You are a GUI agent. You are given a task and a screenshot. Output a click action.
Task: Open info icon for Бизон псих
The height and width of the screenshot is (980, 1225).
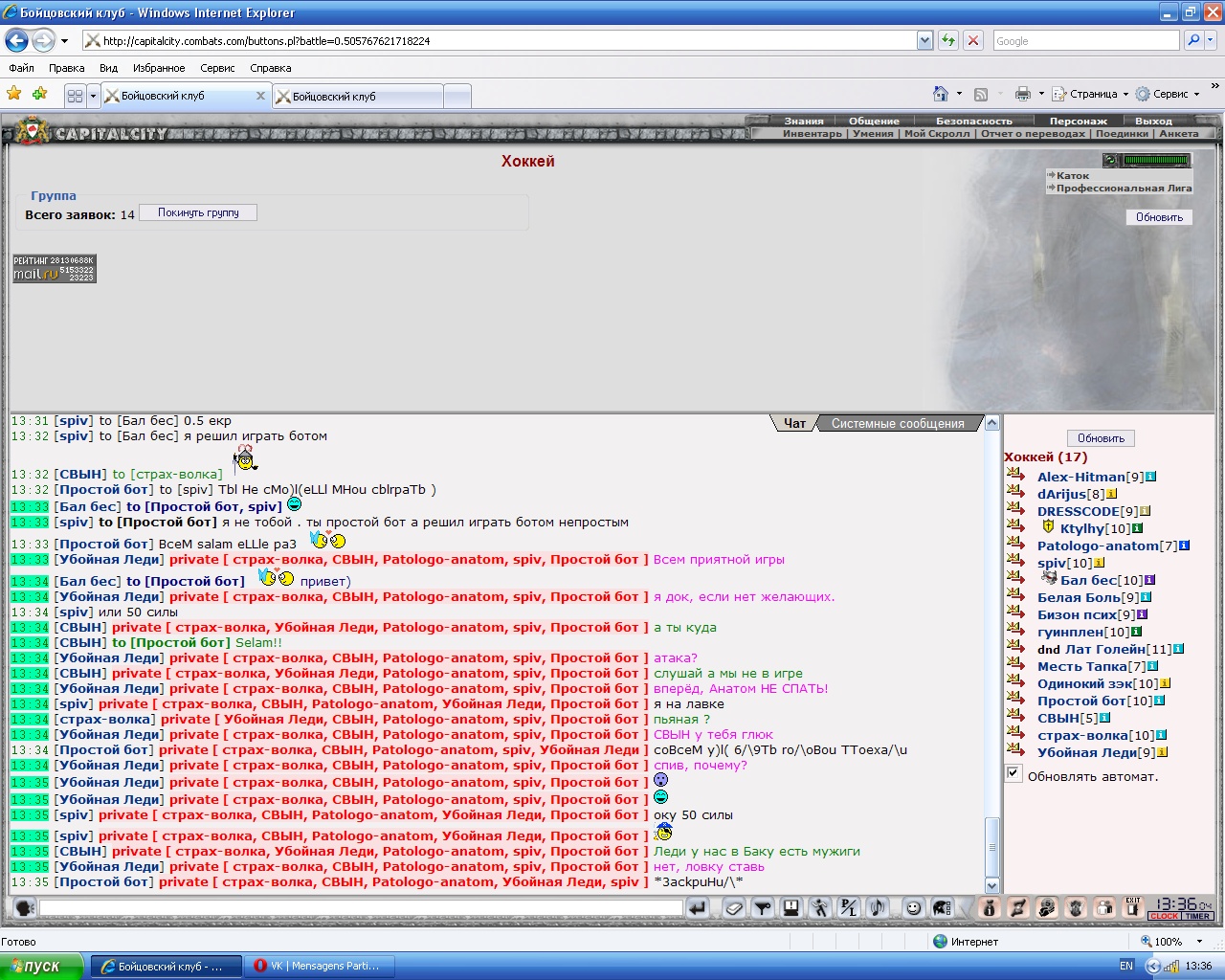(x=1143, y=614)
